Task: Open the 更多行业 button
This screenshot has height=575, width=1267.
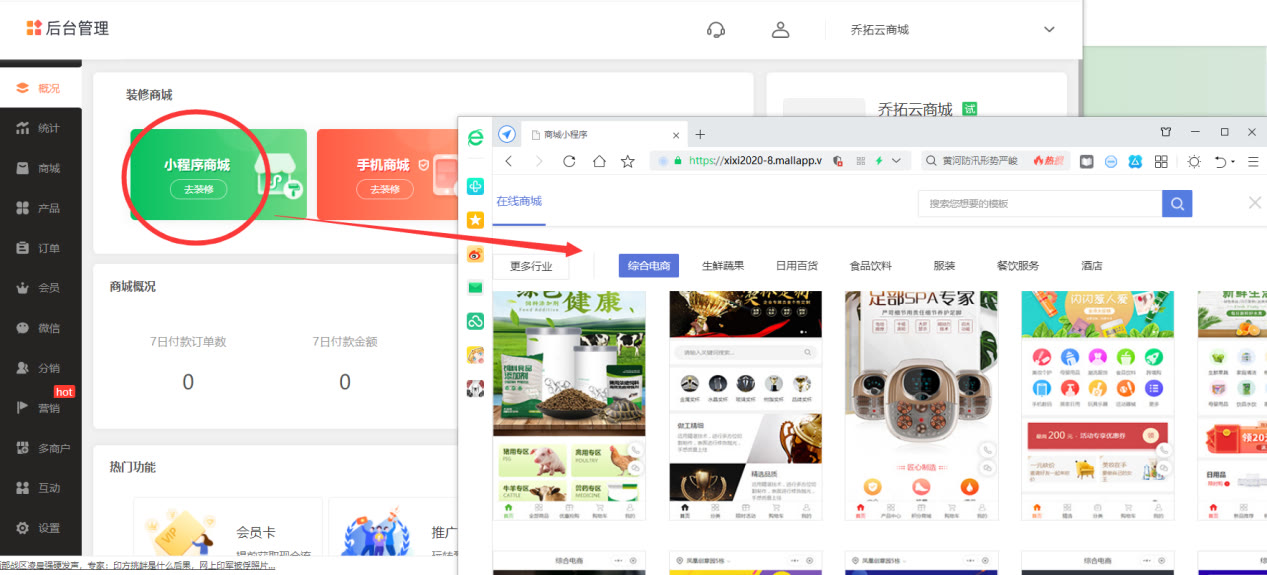Action: point(530,266)
